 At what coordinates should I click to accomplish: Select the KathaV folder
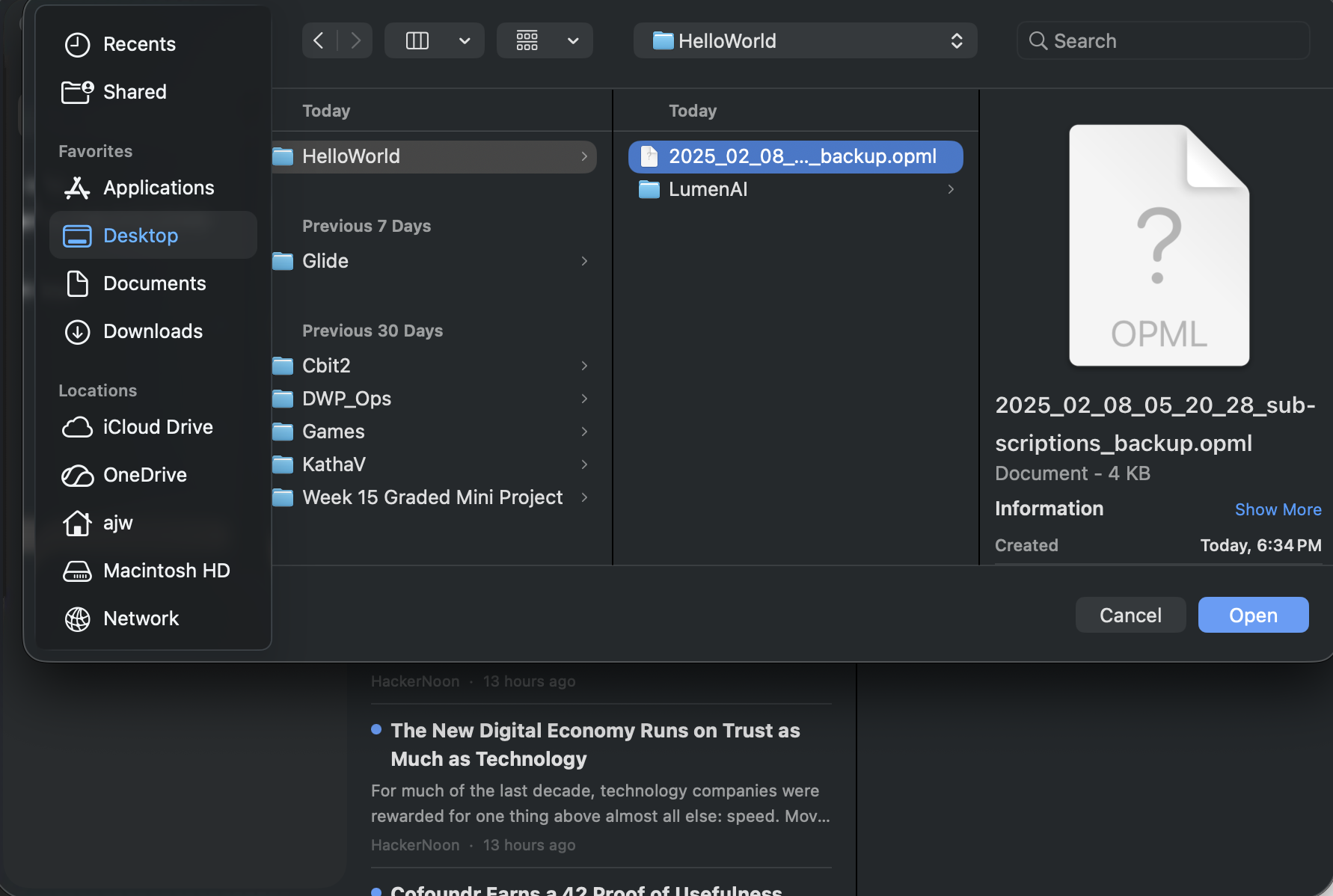coord(434,464)
